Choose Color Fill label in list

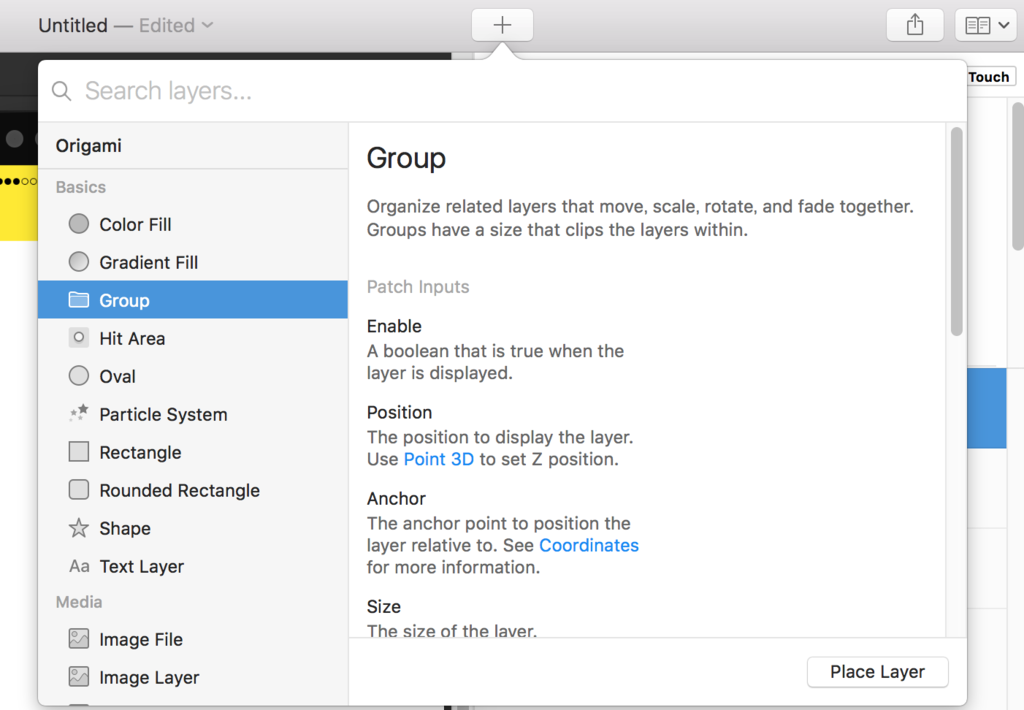tap(135, 225)
